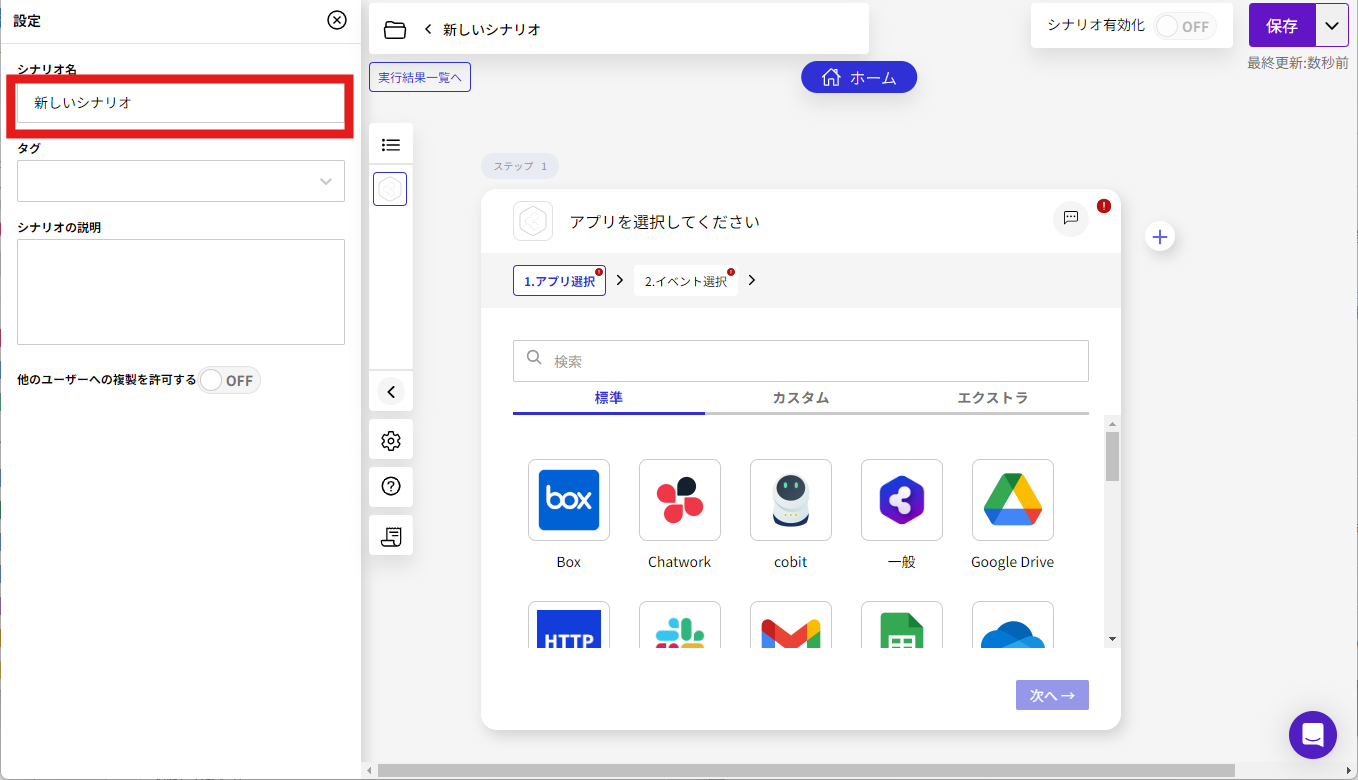Close the 設定 panel with the X icon
This screenshot has height=780, width=1358.
click(337, 20)
